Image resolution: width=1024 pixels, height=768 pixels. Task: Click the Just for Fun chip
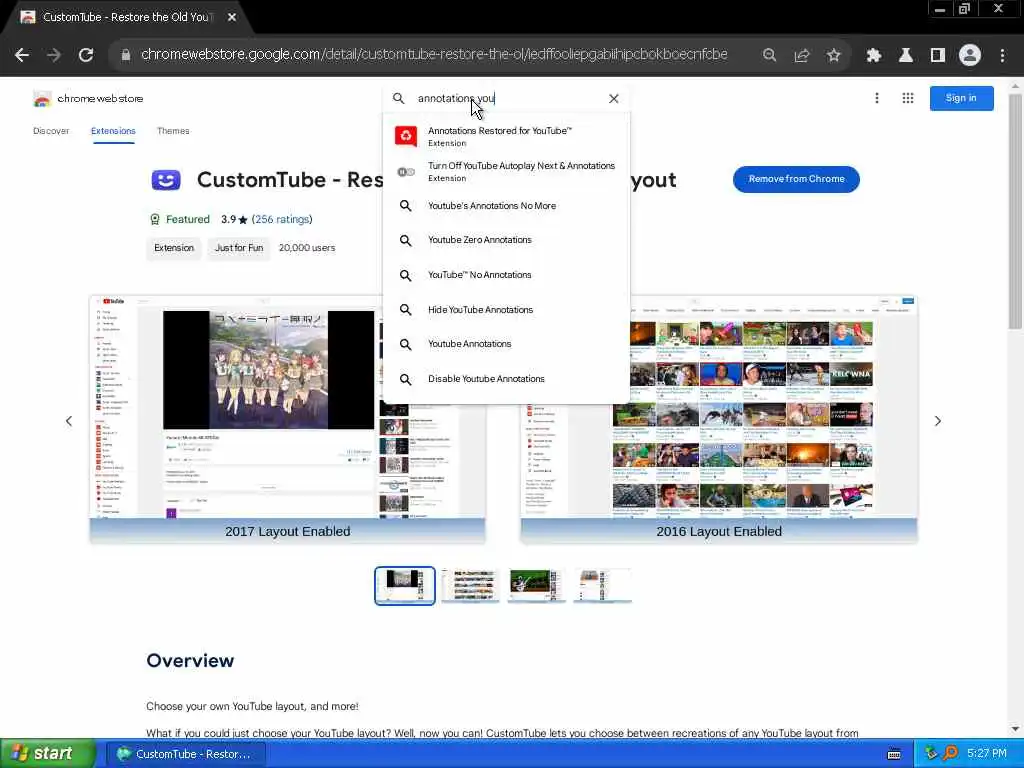pos(239,248)
